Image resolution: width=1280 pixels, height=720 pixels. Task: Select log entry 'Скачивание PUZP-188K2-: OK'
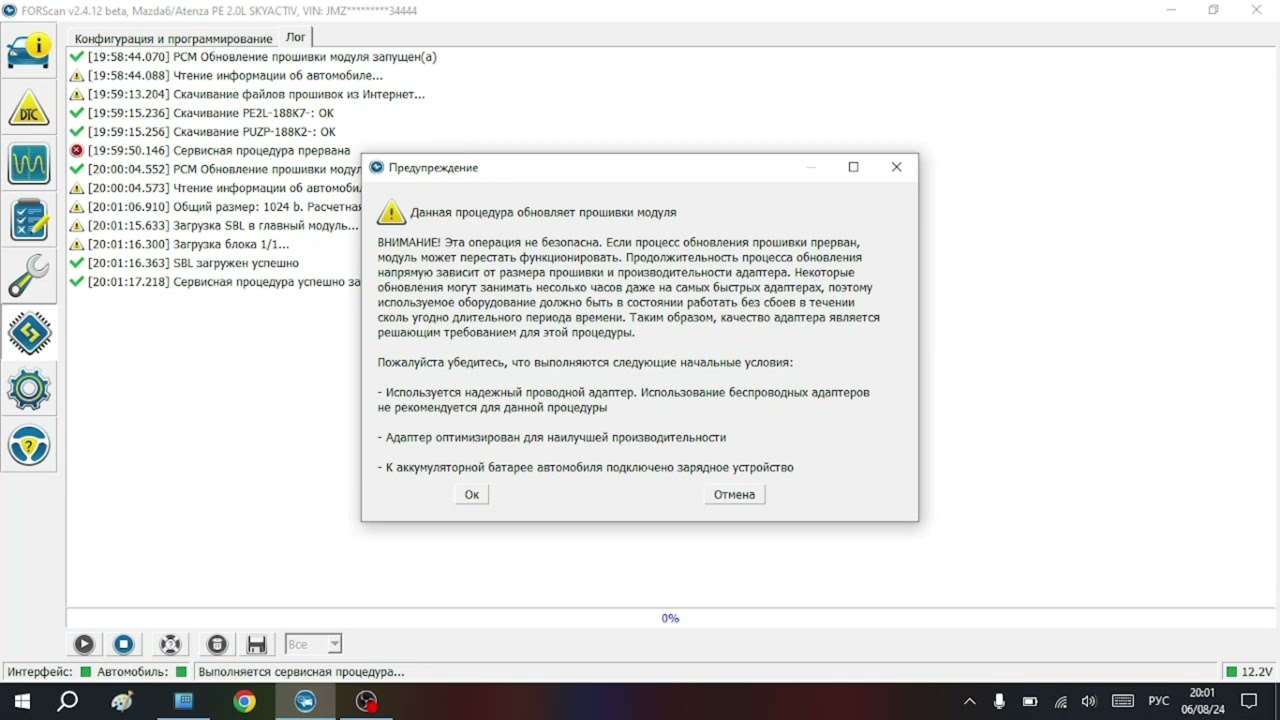[202, 132]
